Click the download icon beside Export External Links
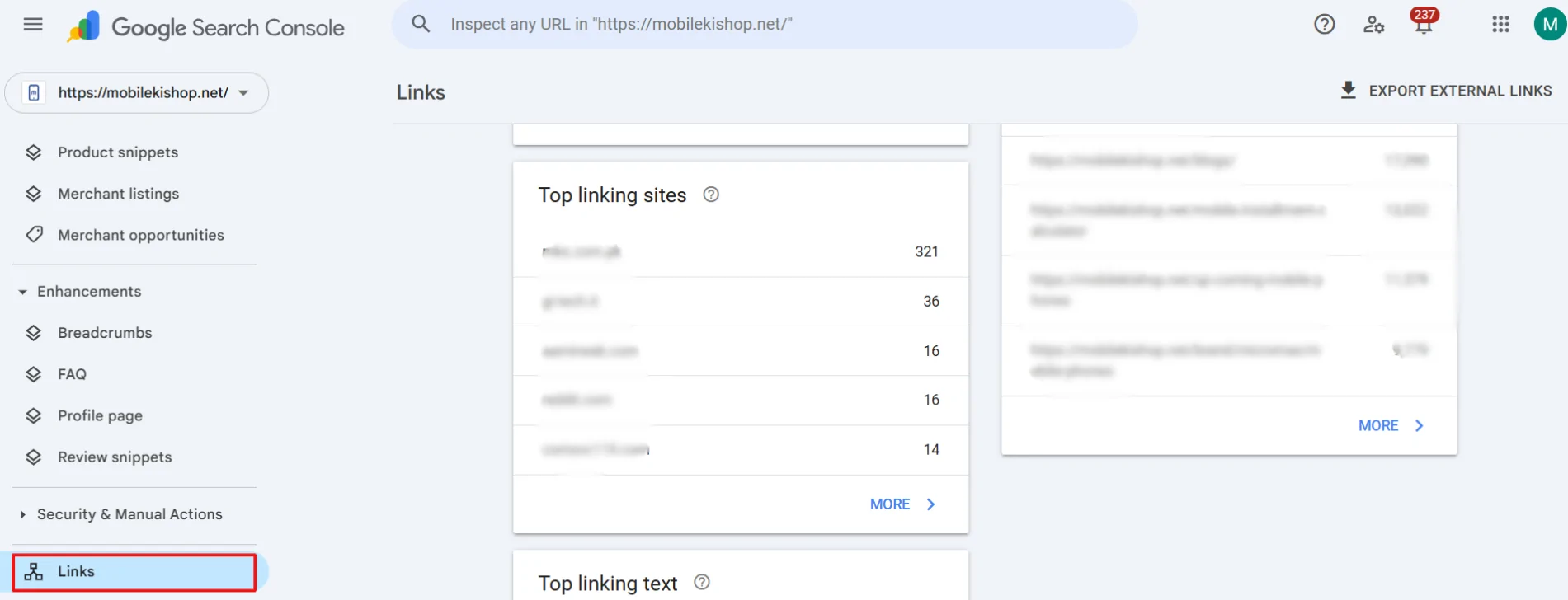The image size is (1568, 600). [x=1348, y=90]
